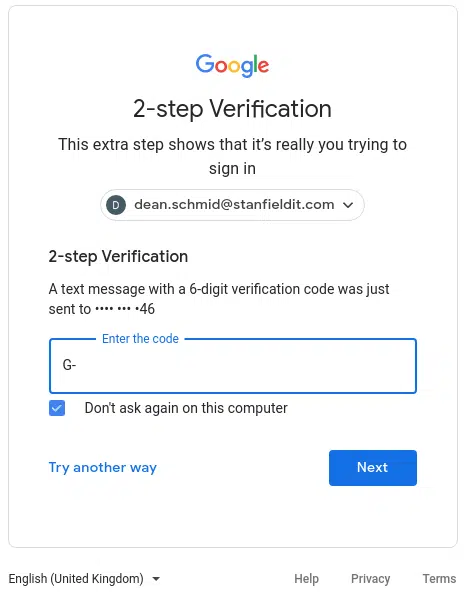Click the bold 2-step Verification subheading
The image size is (469, 605).
point(118,257)
